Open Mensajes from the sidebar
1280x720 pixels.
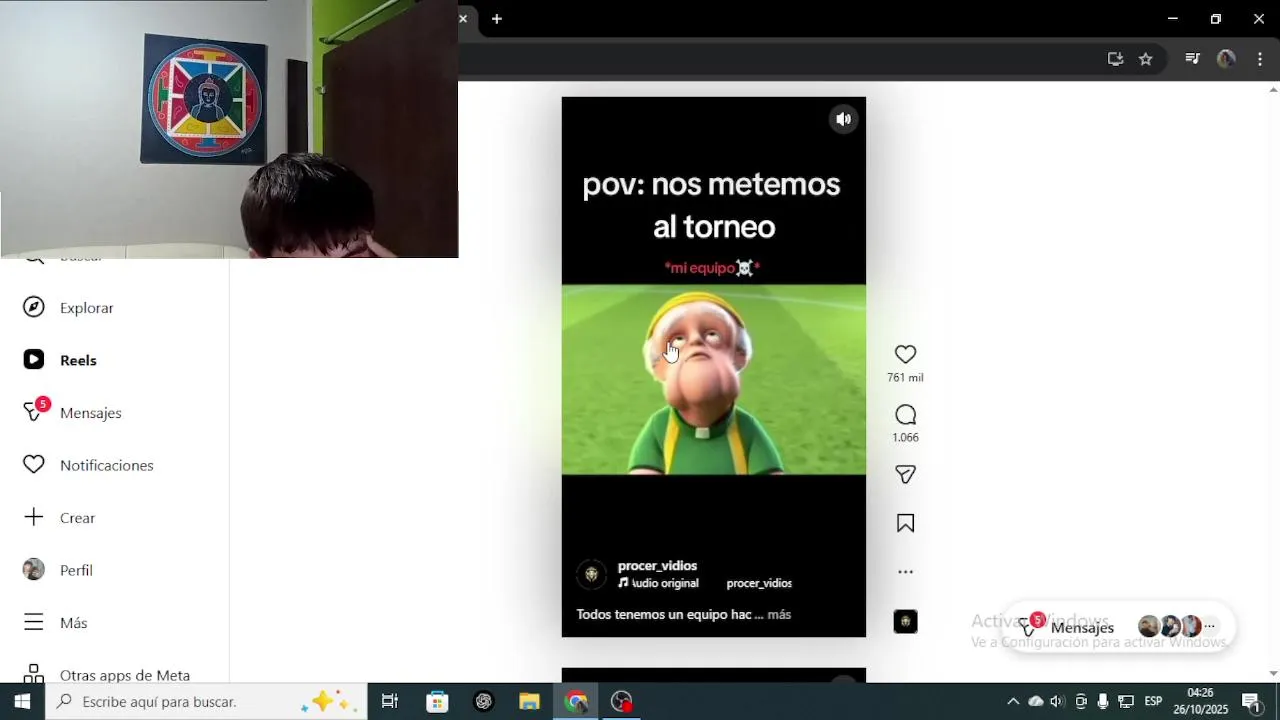point(72,412)
